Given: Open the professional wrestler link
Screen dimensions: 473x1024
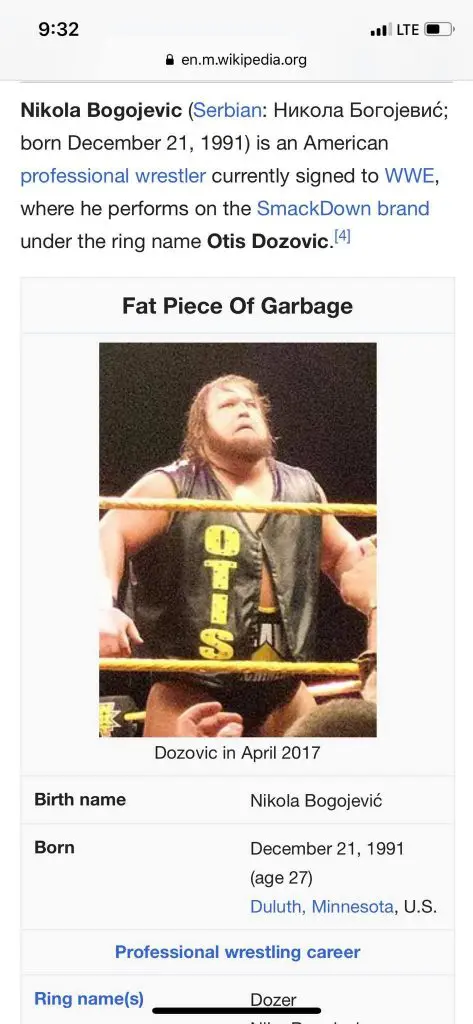Looking at the screenshot, I should (113, 176).
